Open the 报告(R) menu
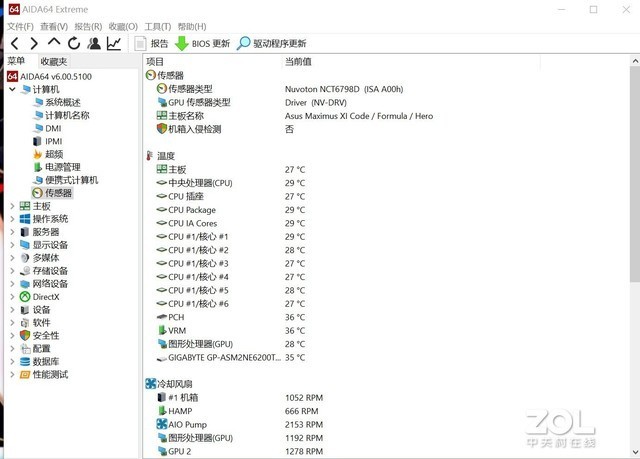The width and height of the screenshot is (640, 459). pyautogui.click(x=88, y=27)
